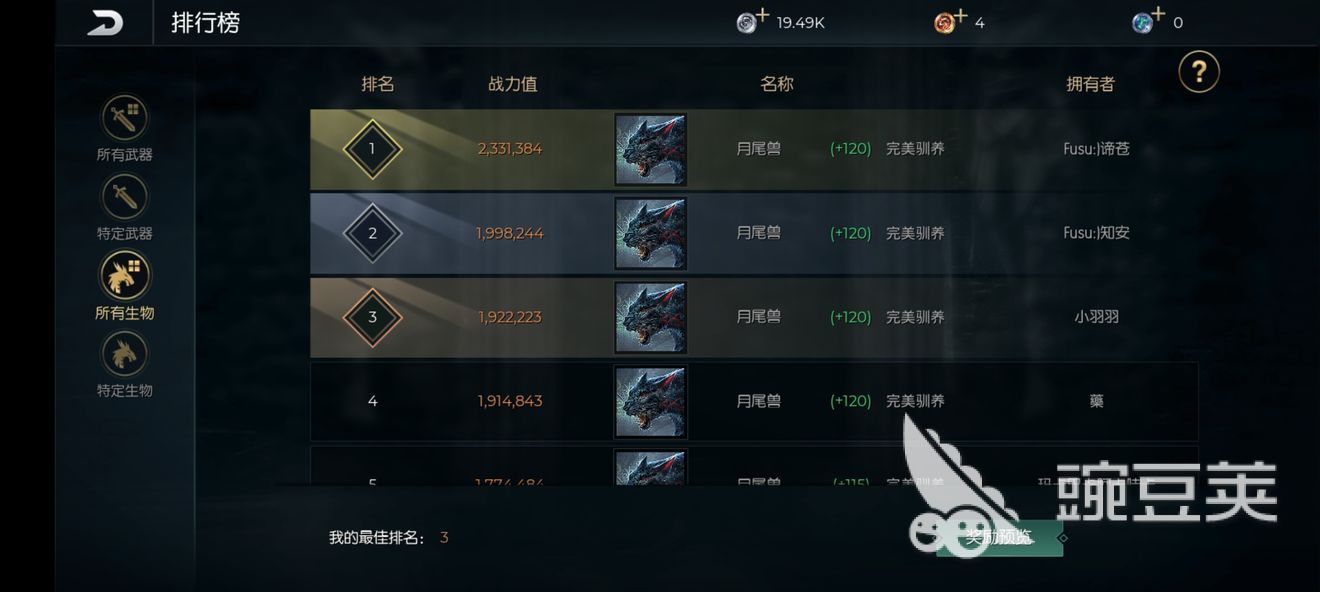Select the 特定生物 creature icon
1320x592 pixels.
pos(125,354)
